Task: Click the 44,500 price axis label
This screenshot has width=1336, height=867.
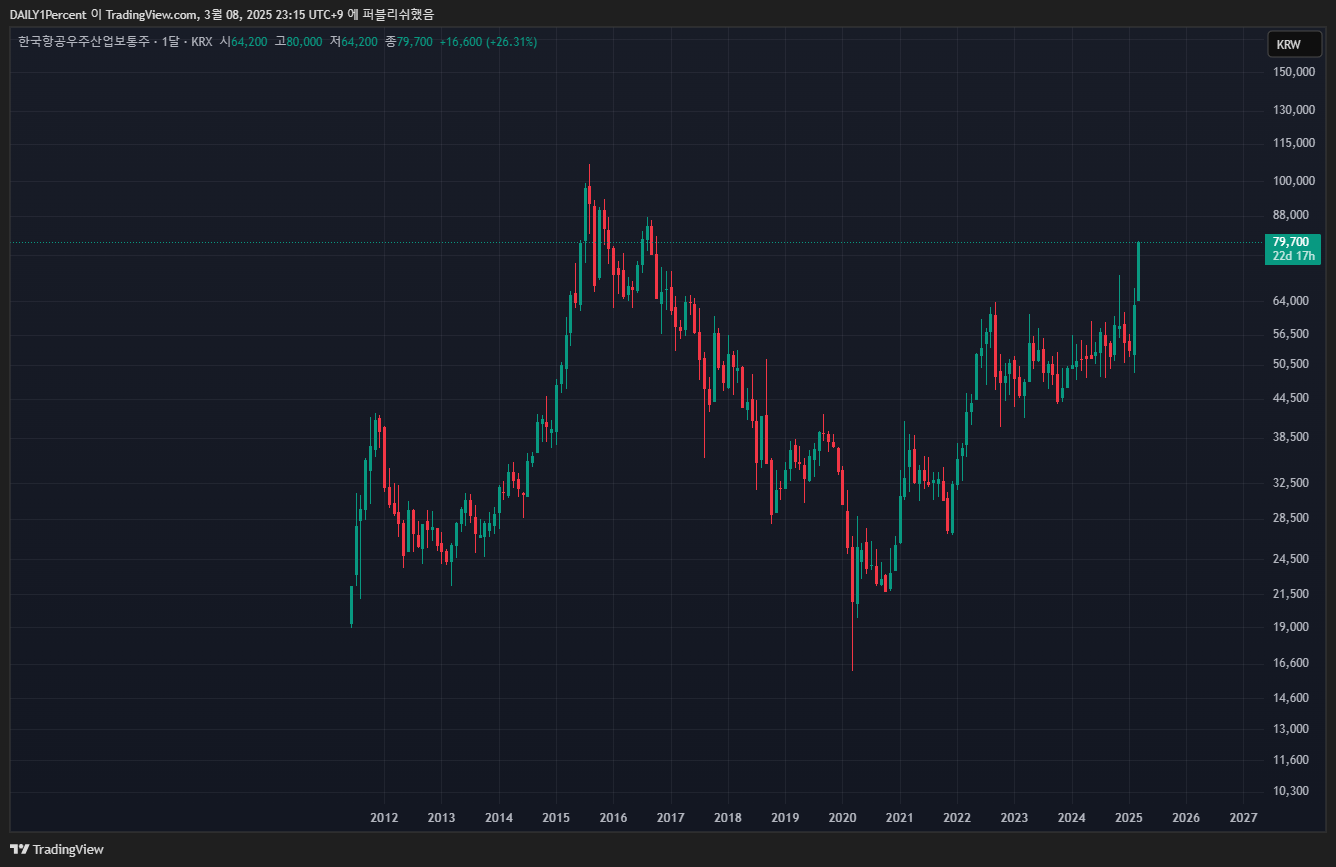Action: 1289,398
